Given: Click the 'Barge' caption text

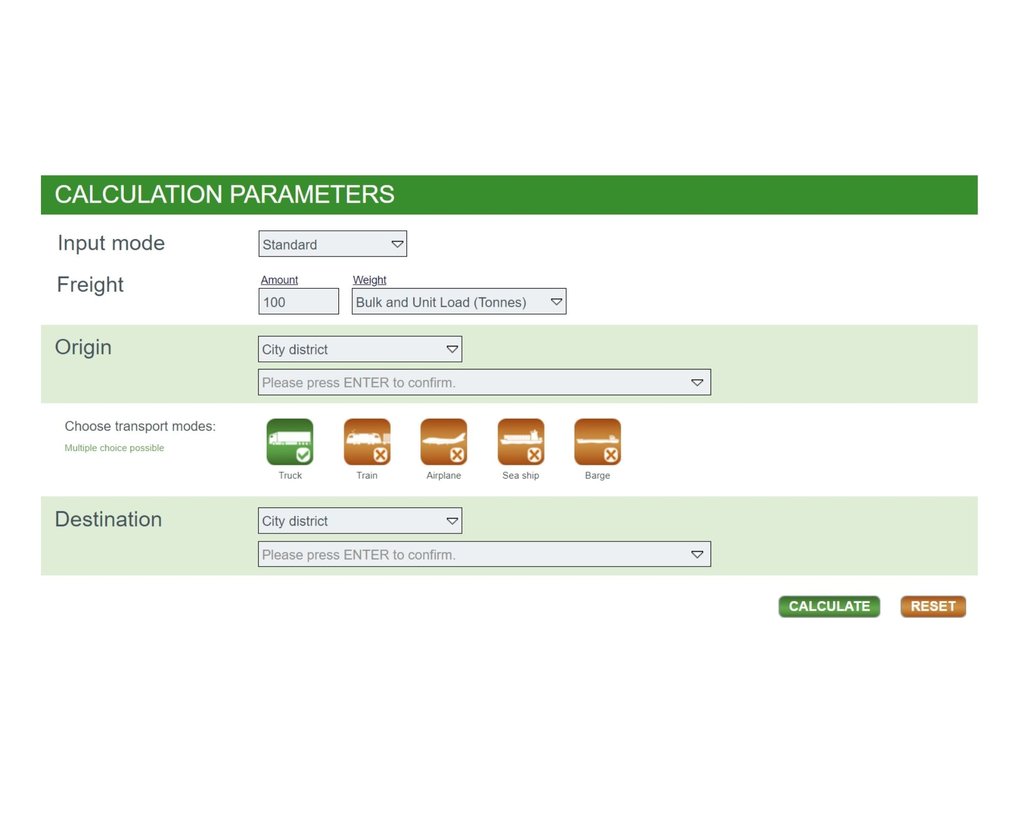Looking at the screenshot, I should (x=598, y=475).
